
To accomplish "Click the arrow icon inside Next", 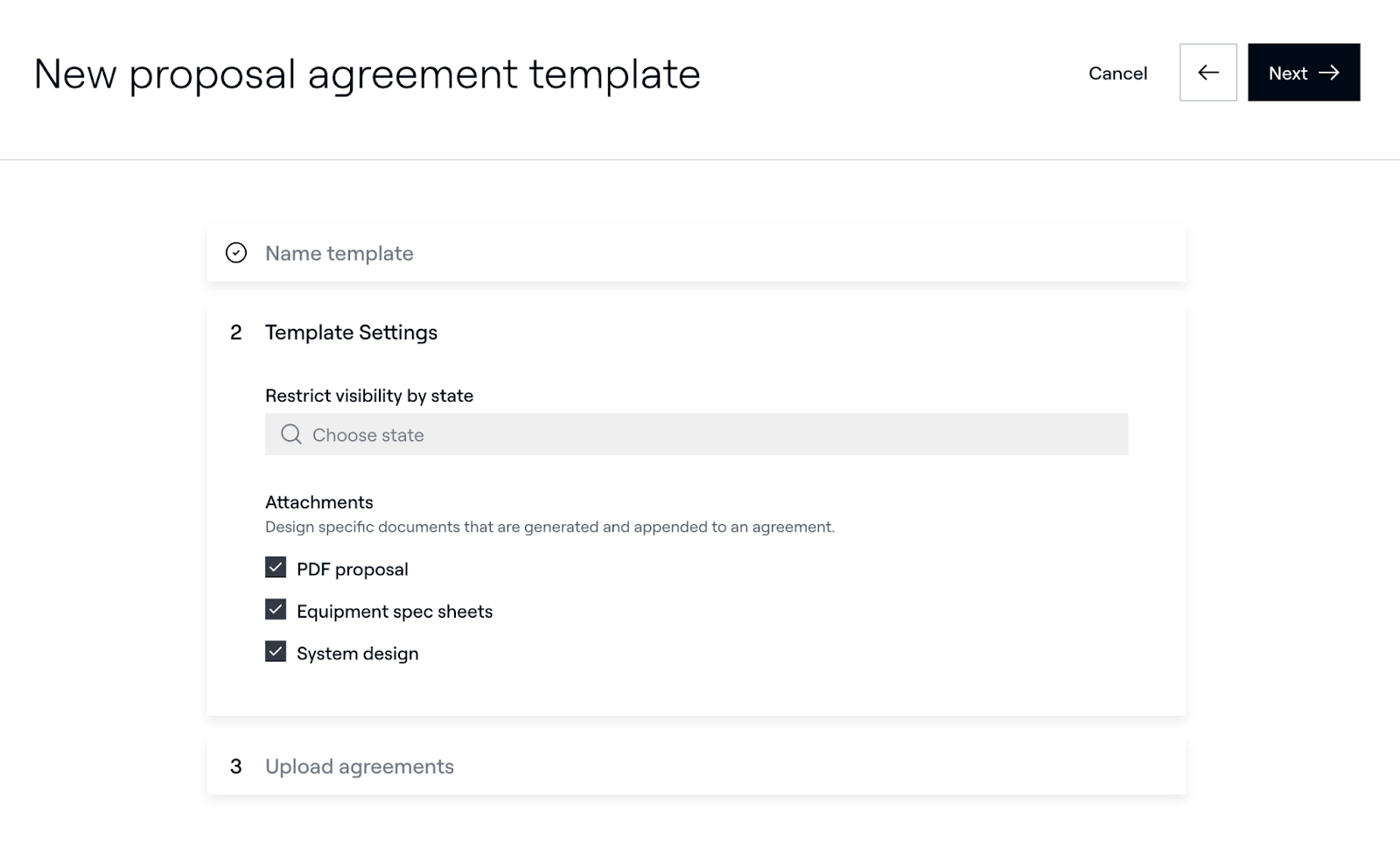I will [x=1329, y=73].
